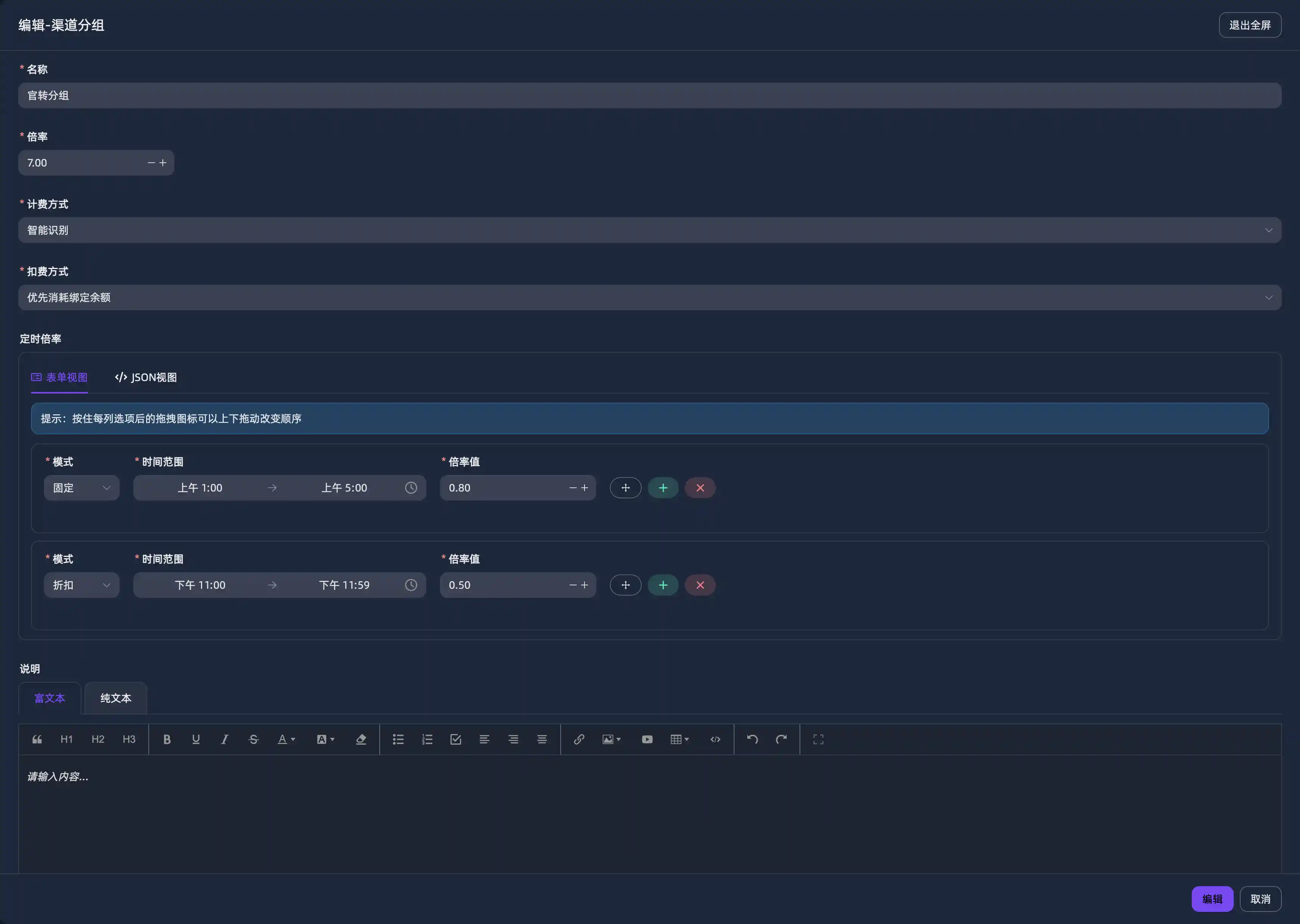The image size is (1300, 924).
Task: Click the 取消 button
Action: pyautogui.click(x=1259, y=899)
